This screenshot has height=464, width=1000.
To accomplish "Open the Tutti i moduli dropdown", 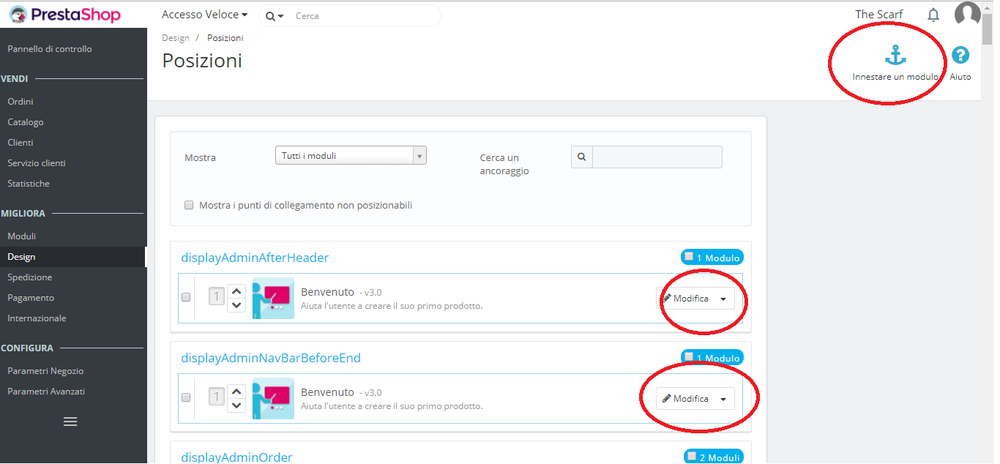I will click(x=350, y=156).
